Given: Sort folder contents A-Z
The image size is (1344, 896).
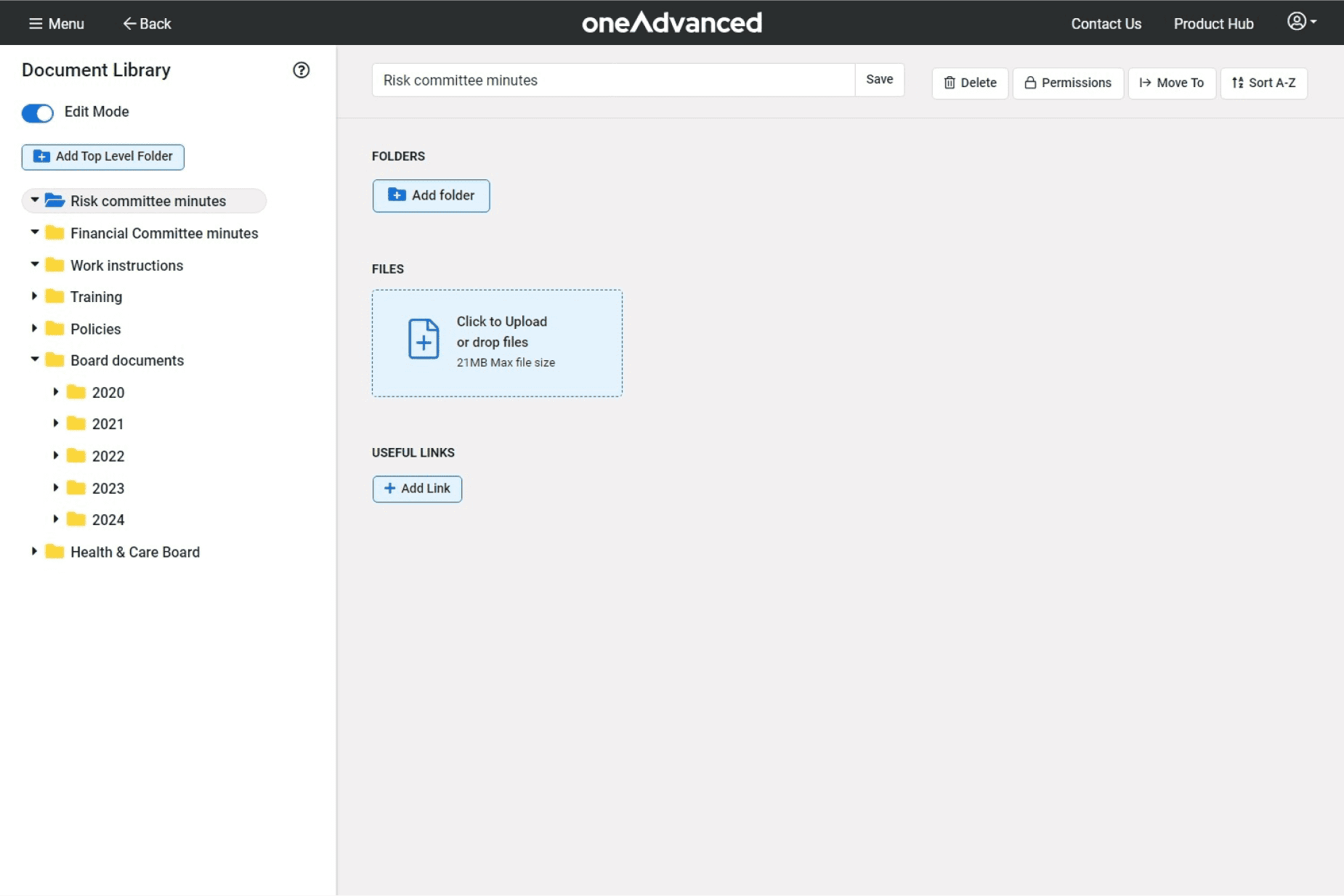Looking at the screenshot, I should tap(1263, 83).
